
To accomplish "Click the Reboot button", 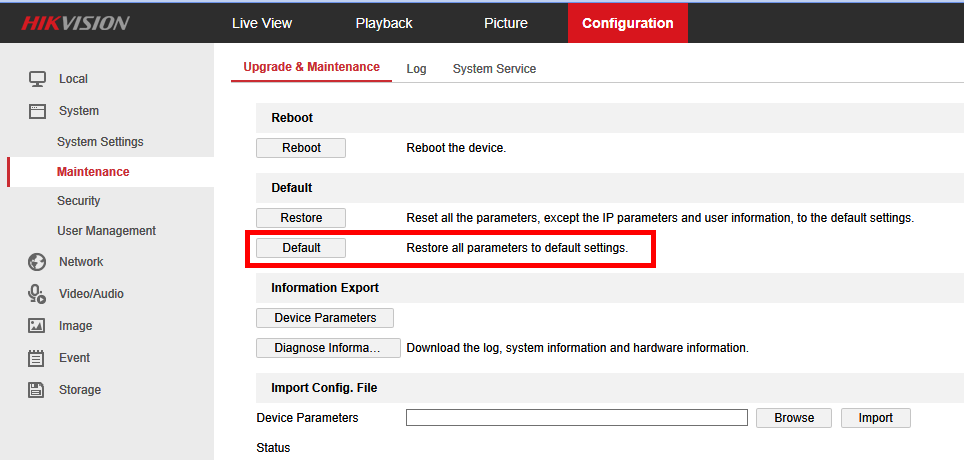I will [301, 148].
